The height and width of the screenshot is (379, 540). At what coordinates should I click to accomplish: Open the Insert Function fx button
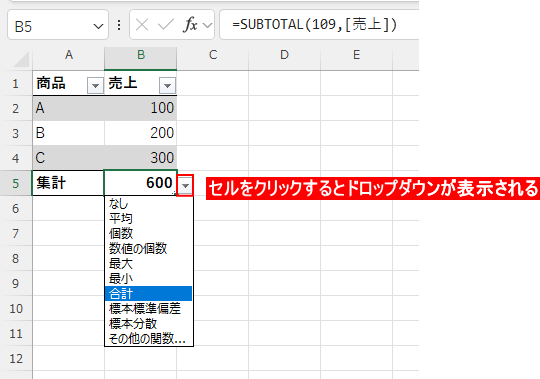[190, 25]
